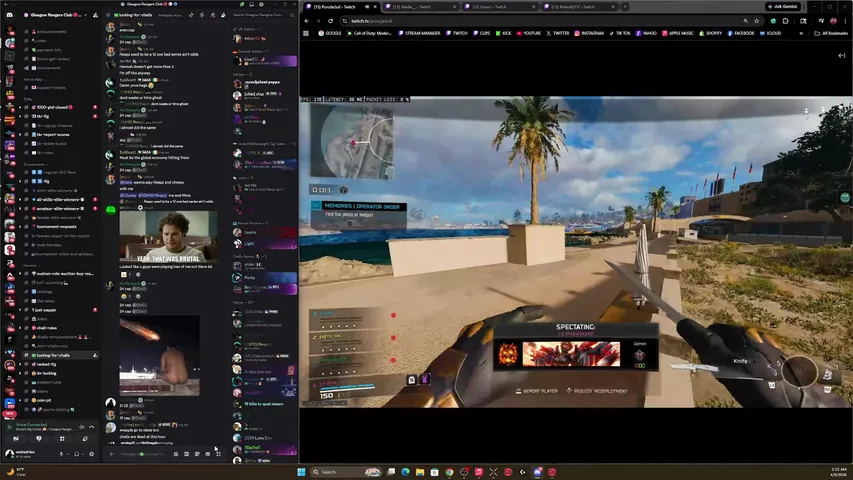Expand the chall-rules channel arrow
This screenshot has height=480, width=853.
(x=20, y=328)
